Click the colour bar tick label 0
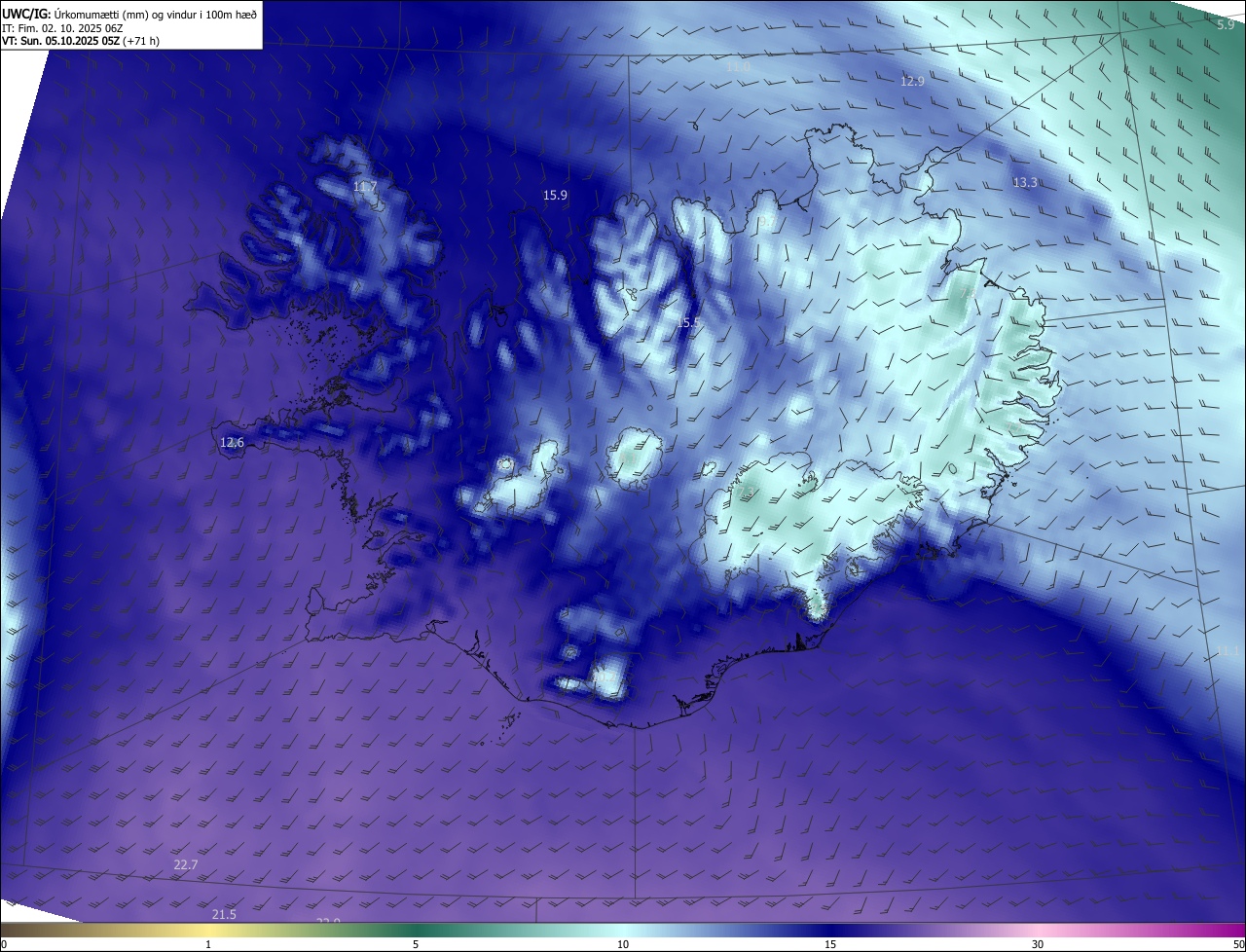 coord(4,944)
